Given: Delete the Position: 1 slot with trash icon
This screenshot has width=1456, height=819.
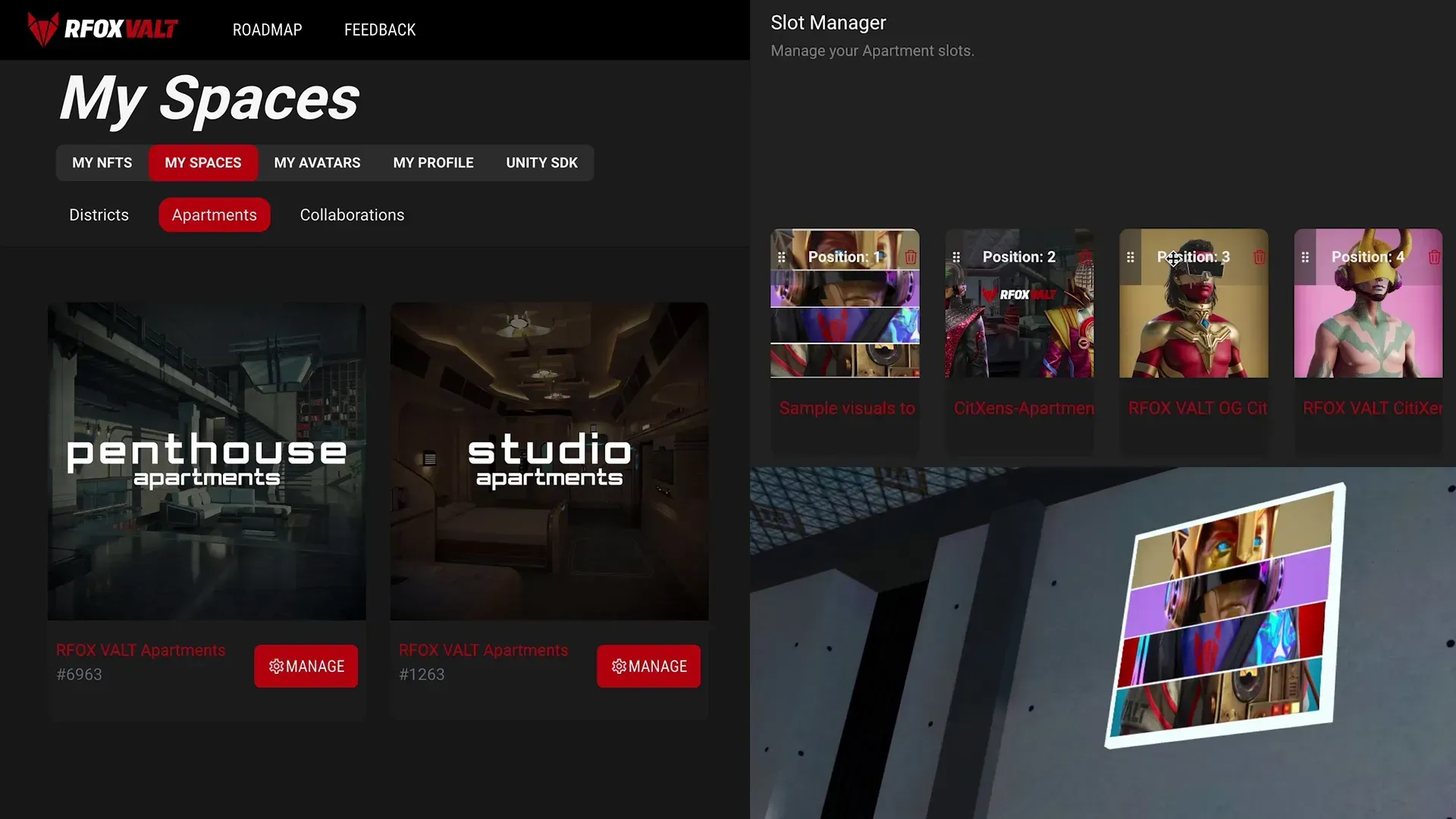Looking at the screenshot, I should click(911, 257).
